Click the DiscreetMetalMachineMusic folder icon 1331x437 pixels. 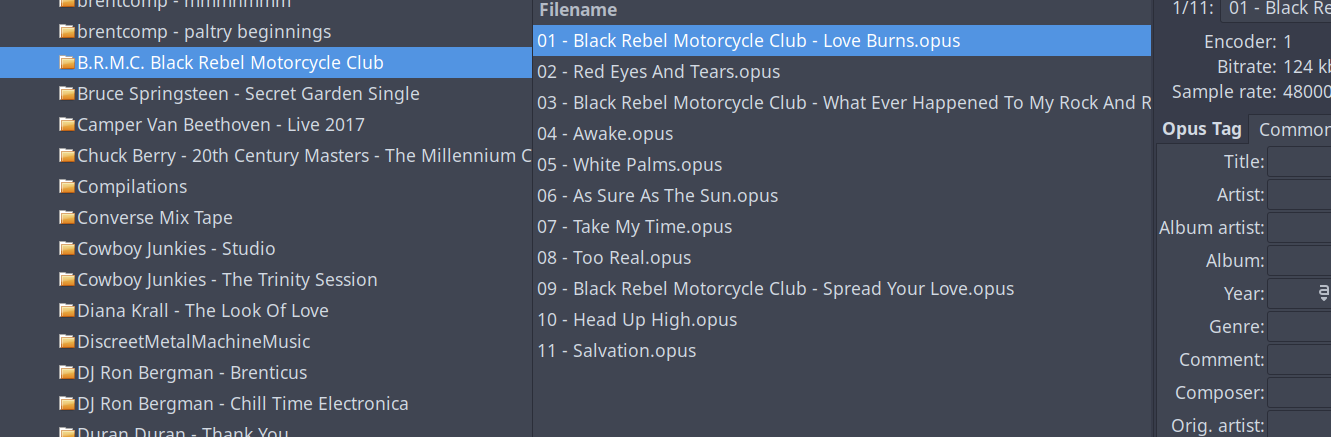pyautogui.click(x=67, y=342)
